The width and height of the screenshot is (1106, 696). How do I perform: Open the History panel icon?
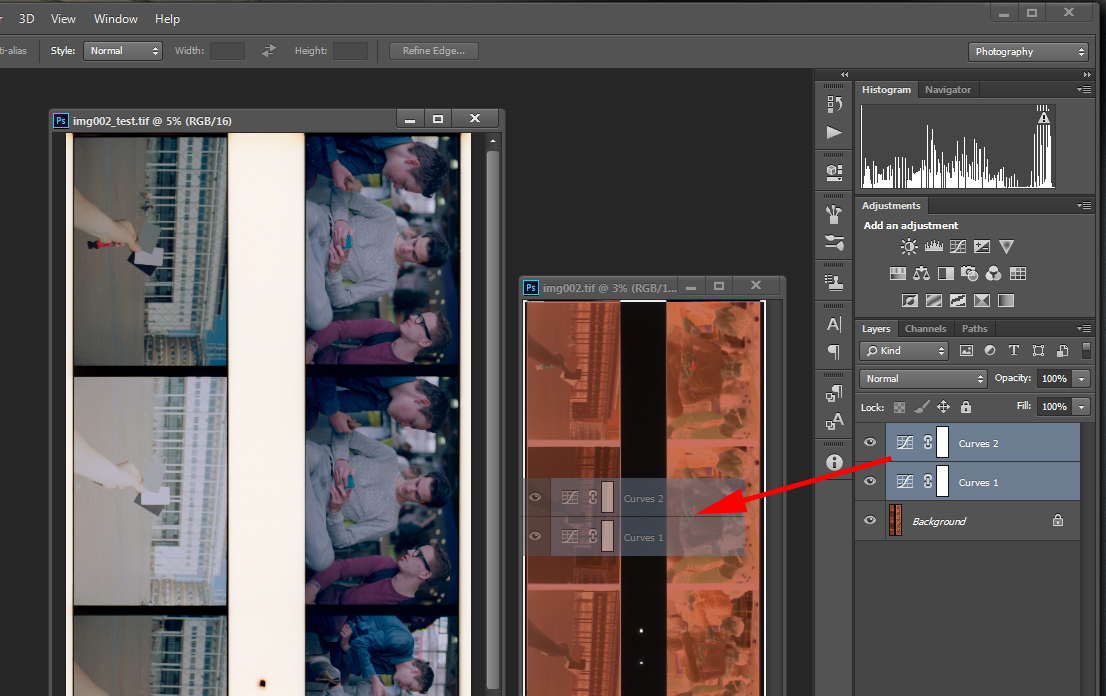point(834,103)
